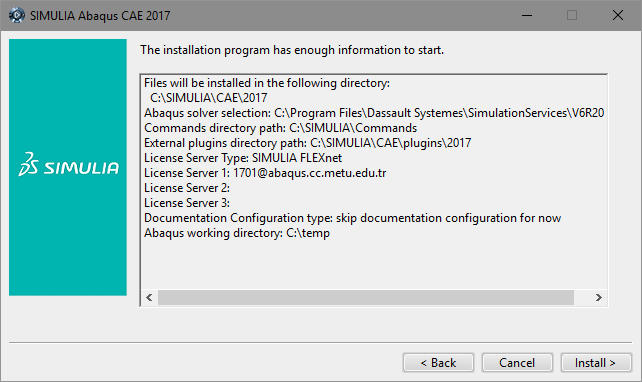Click the Abaqus solver selection path line
This screenshot has width=642, height=382.
coord(374,113)
